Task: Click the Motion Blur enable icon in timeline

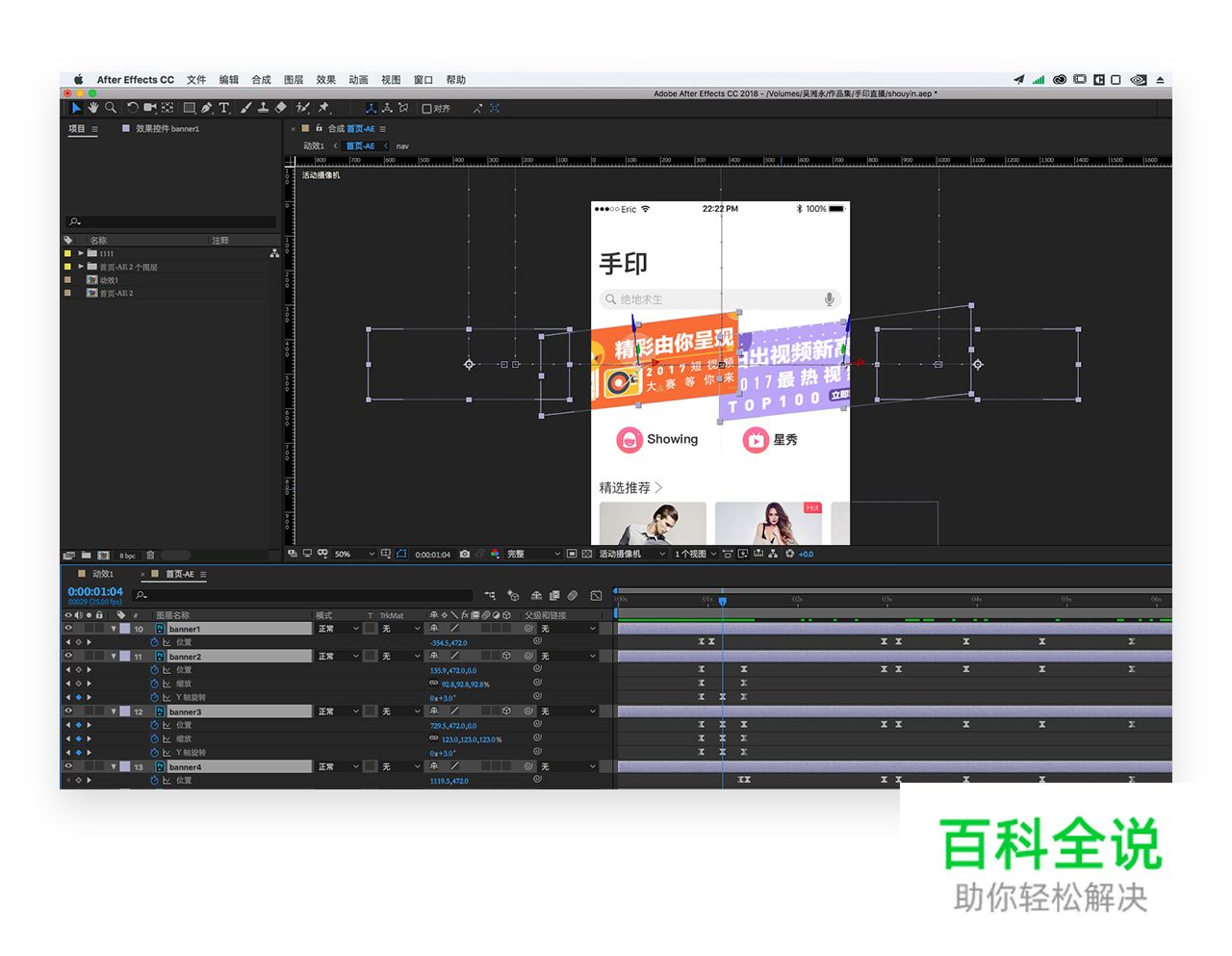Action: (x=574, y=595)
